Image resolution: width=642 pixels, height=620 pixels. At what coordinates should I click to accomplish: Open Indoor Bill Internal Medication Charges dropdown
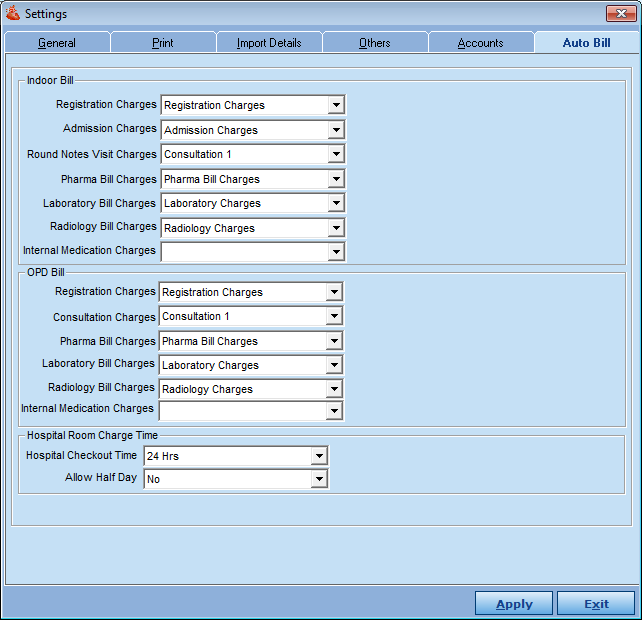pos(336,252)
